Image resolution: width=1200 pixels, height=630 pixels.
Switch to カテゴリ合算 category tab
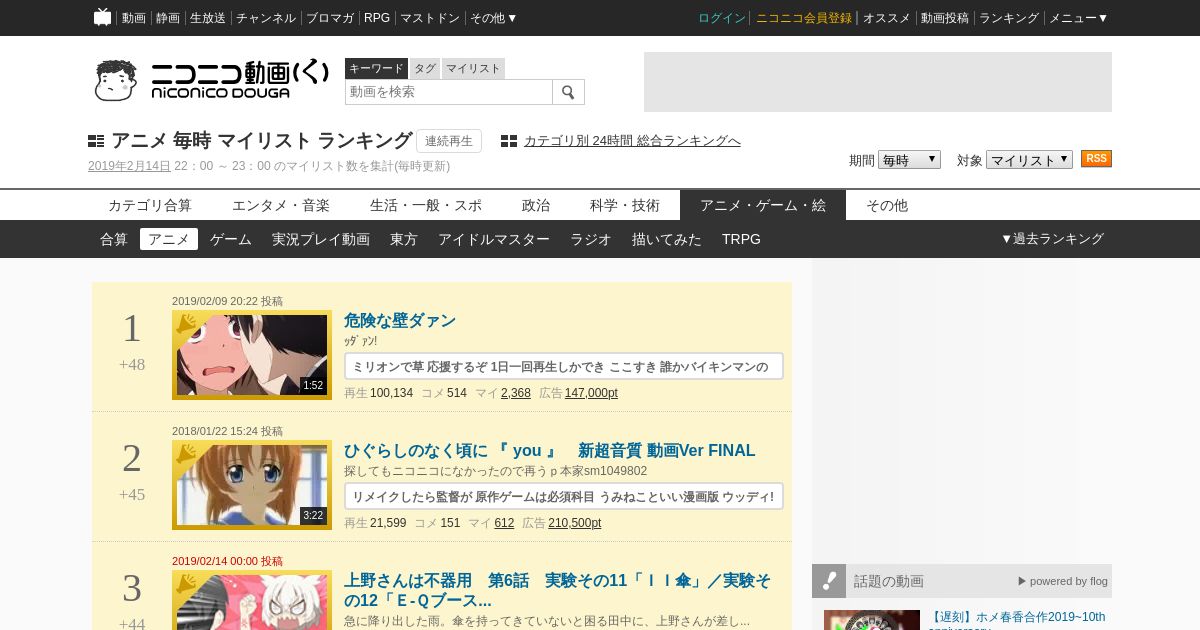pos(150,205)
